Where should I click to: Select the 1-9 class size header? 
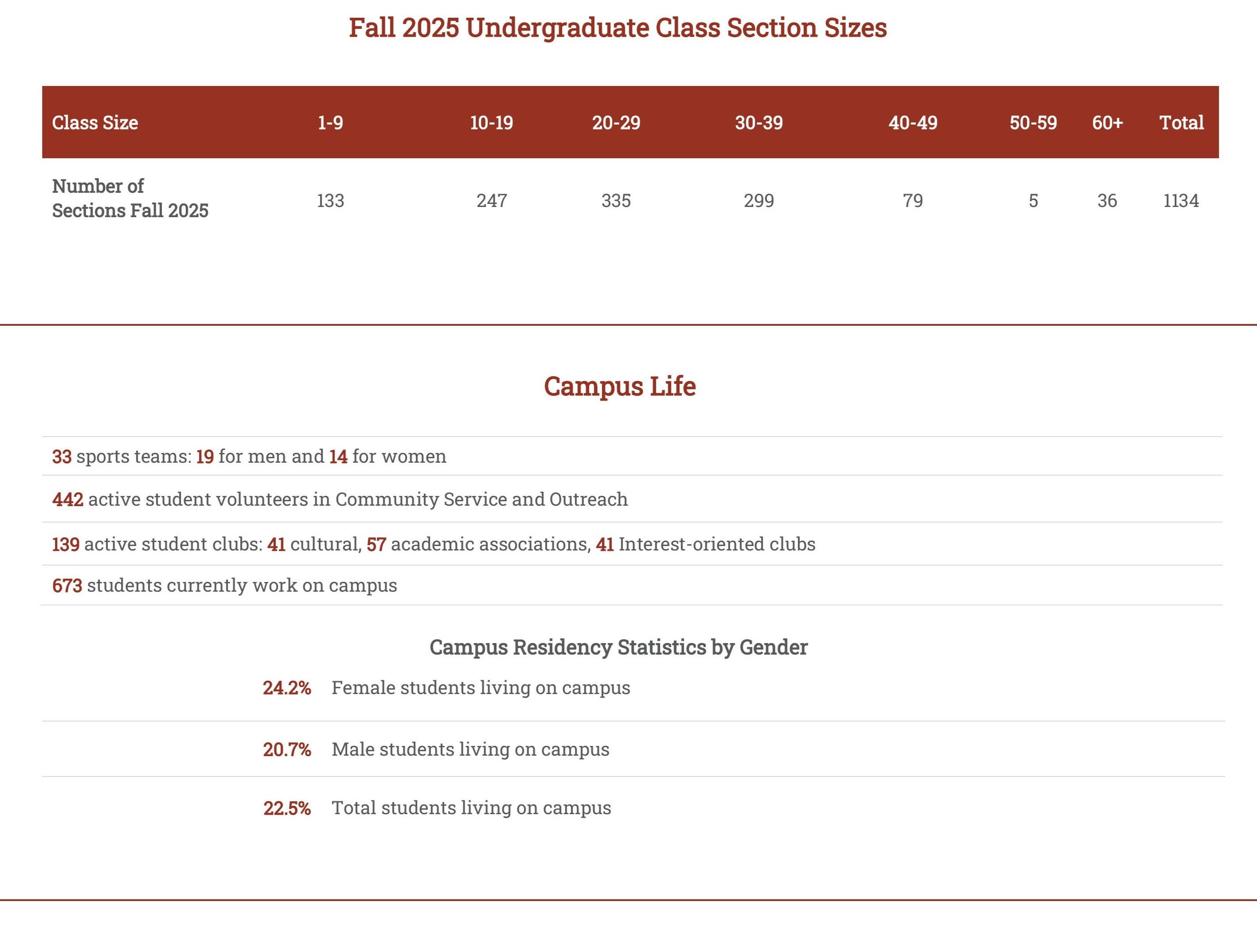(330, 123)
